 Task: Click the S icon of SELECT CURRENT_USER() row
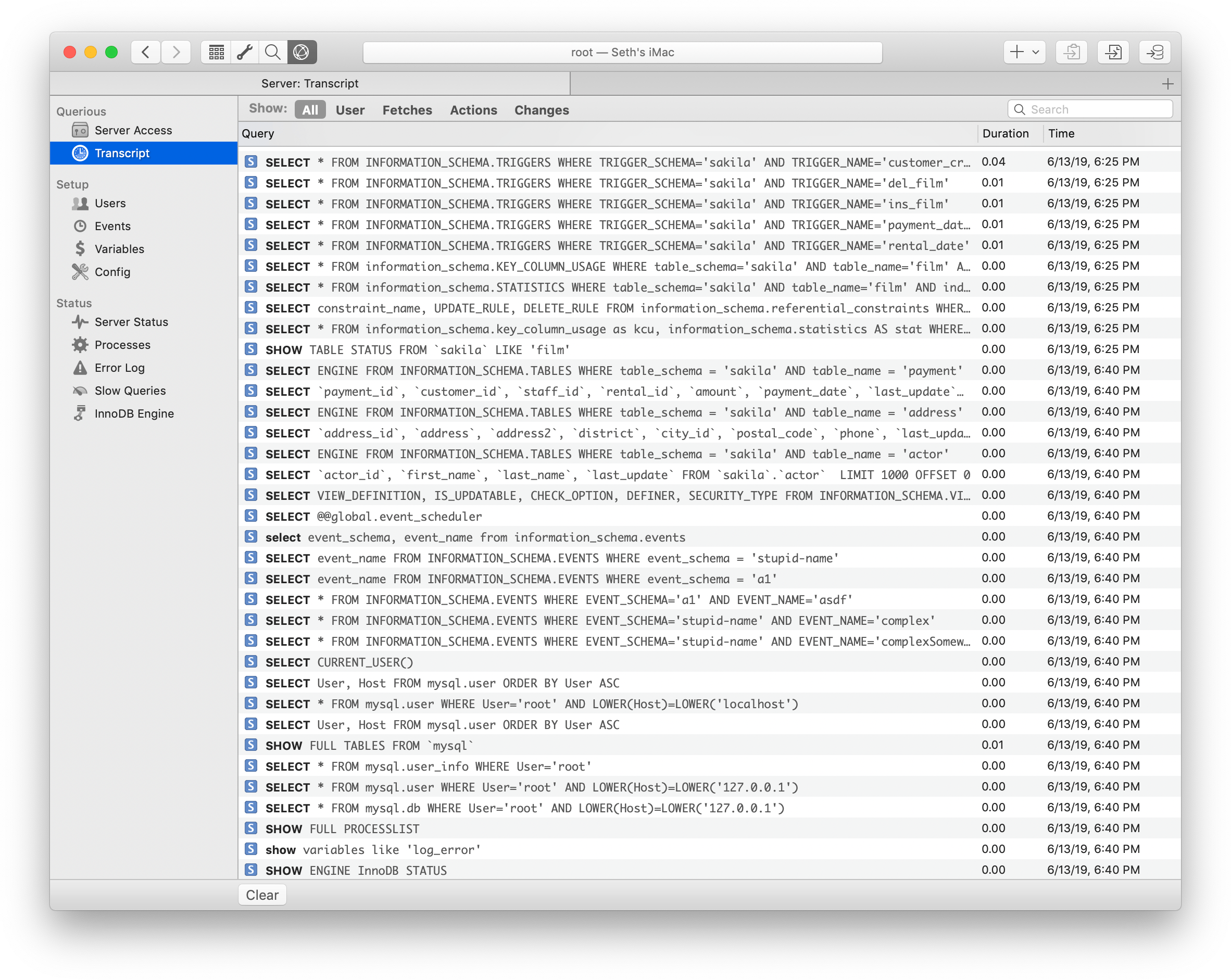point(250,661)
